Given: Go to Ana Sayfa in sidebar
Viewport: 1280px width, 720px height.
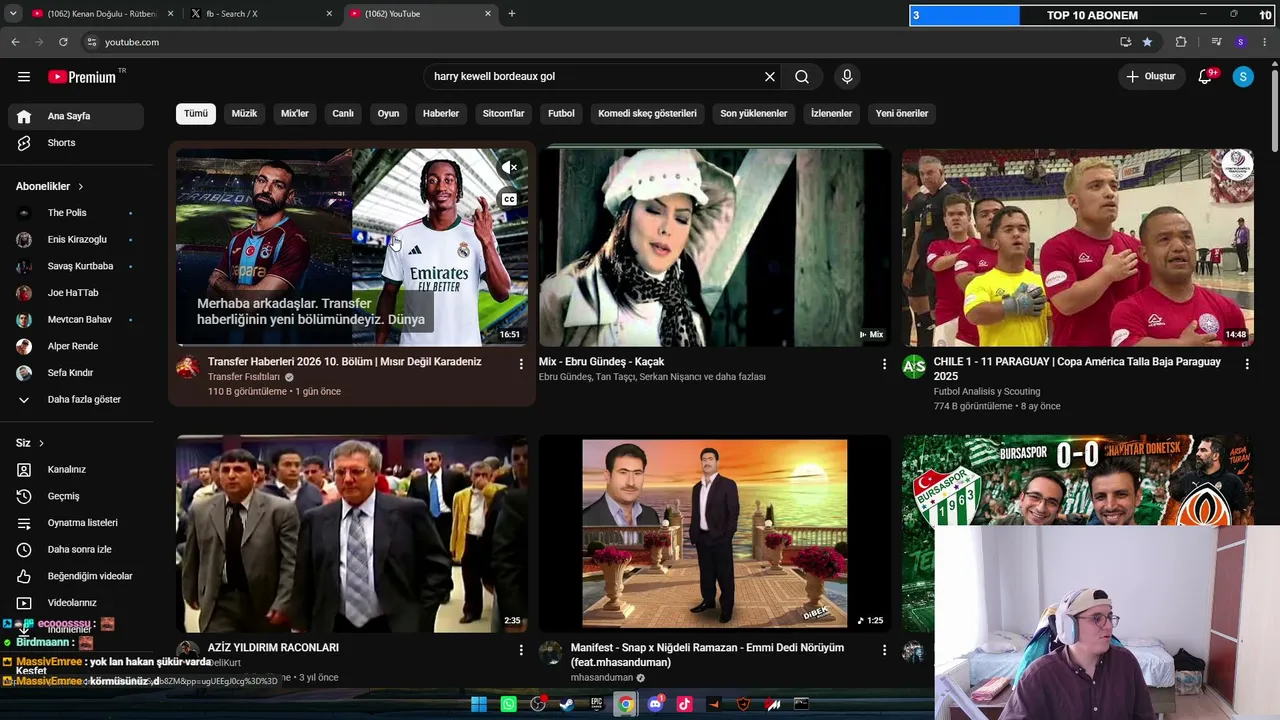Looking at the screenshot, I should (x=76, y=116).
